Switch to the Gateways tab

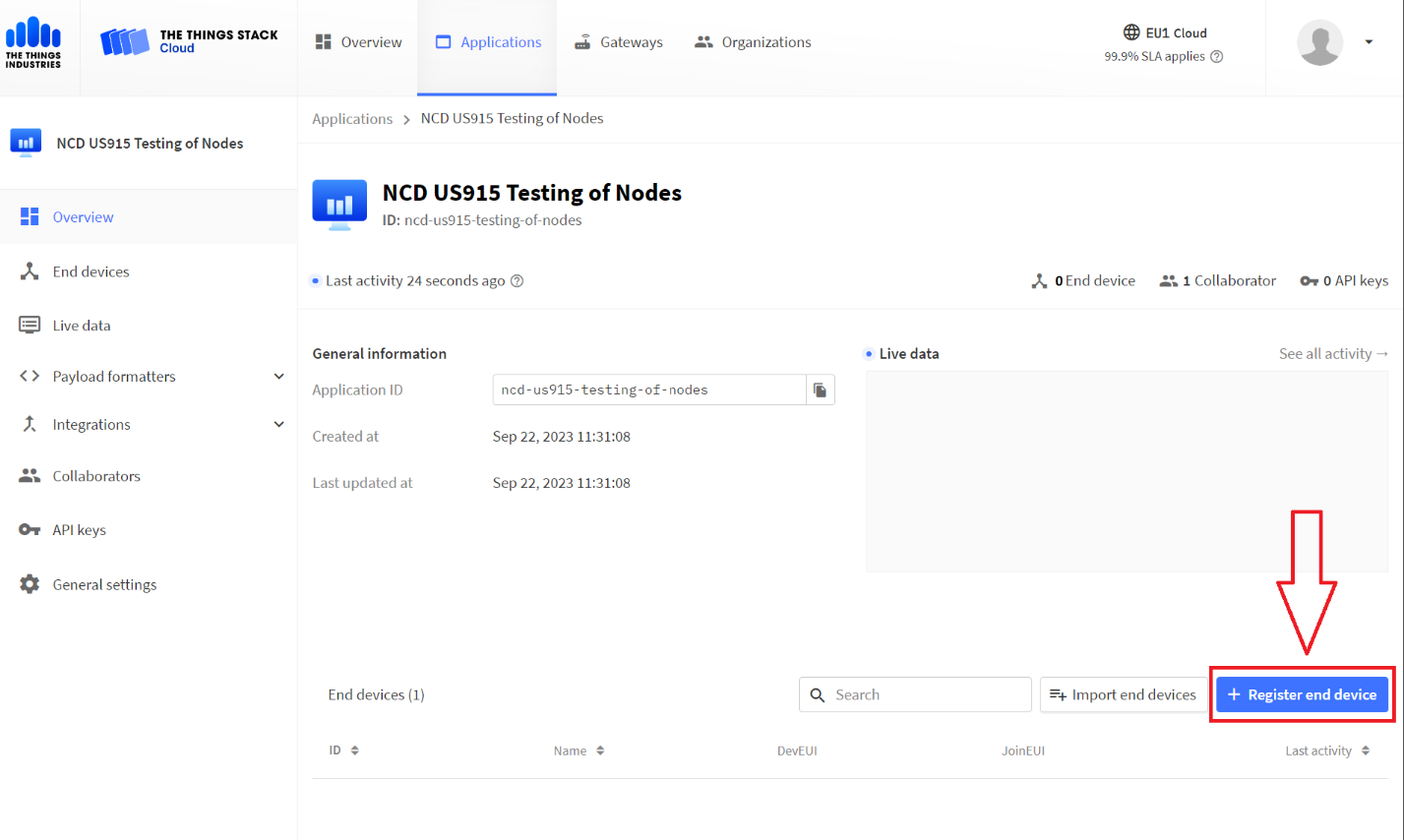(x=617, y=41)
